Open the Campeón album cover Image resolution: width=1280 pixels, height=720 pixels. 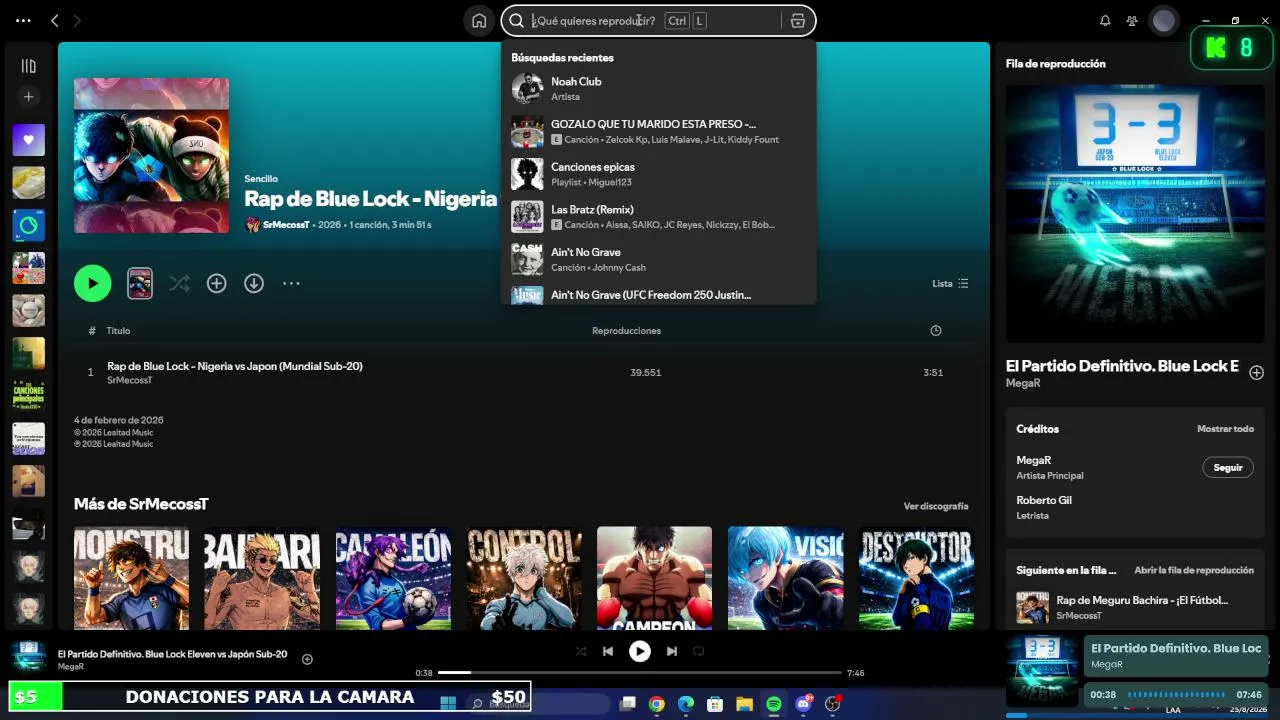click(654, 578)
